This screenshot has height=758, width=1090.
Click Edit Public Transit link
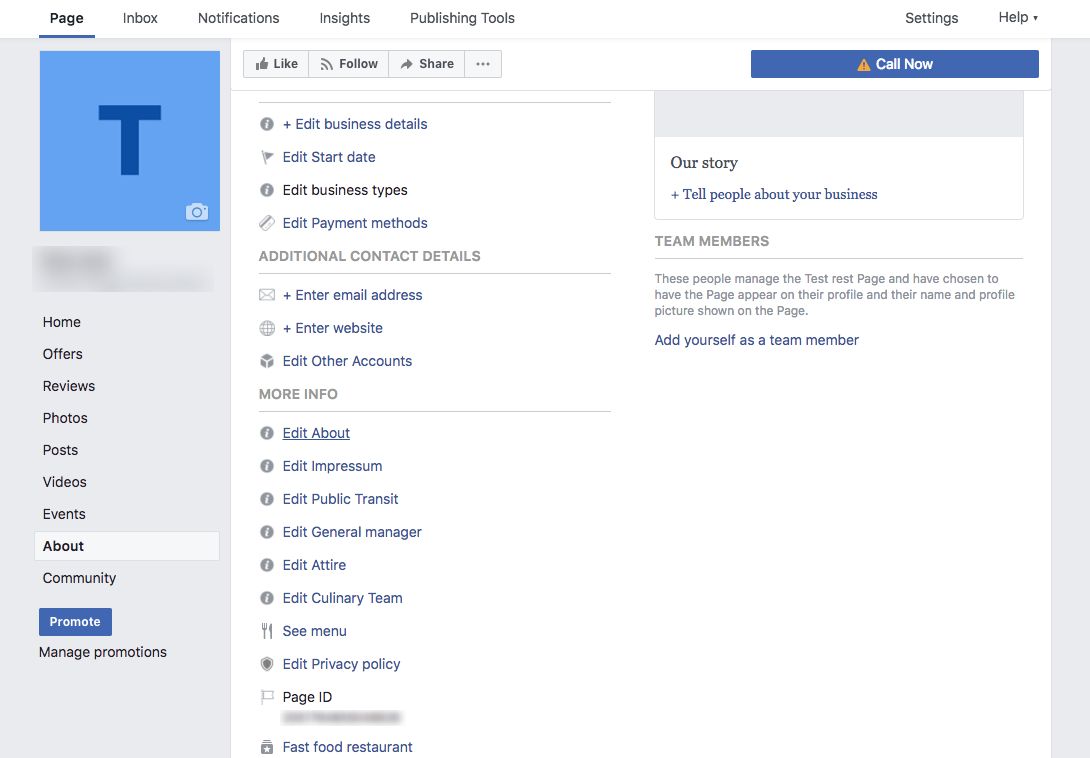[x=340, y=499]
